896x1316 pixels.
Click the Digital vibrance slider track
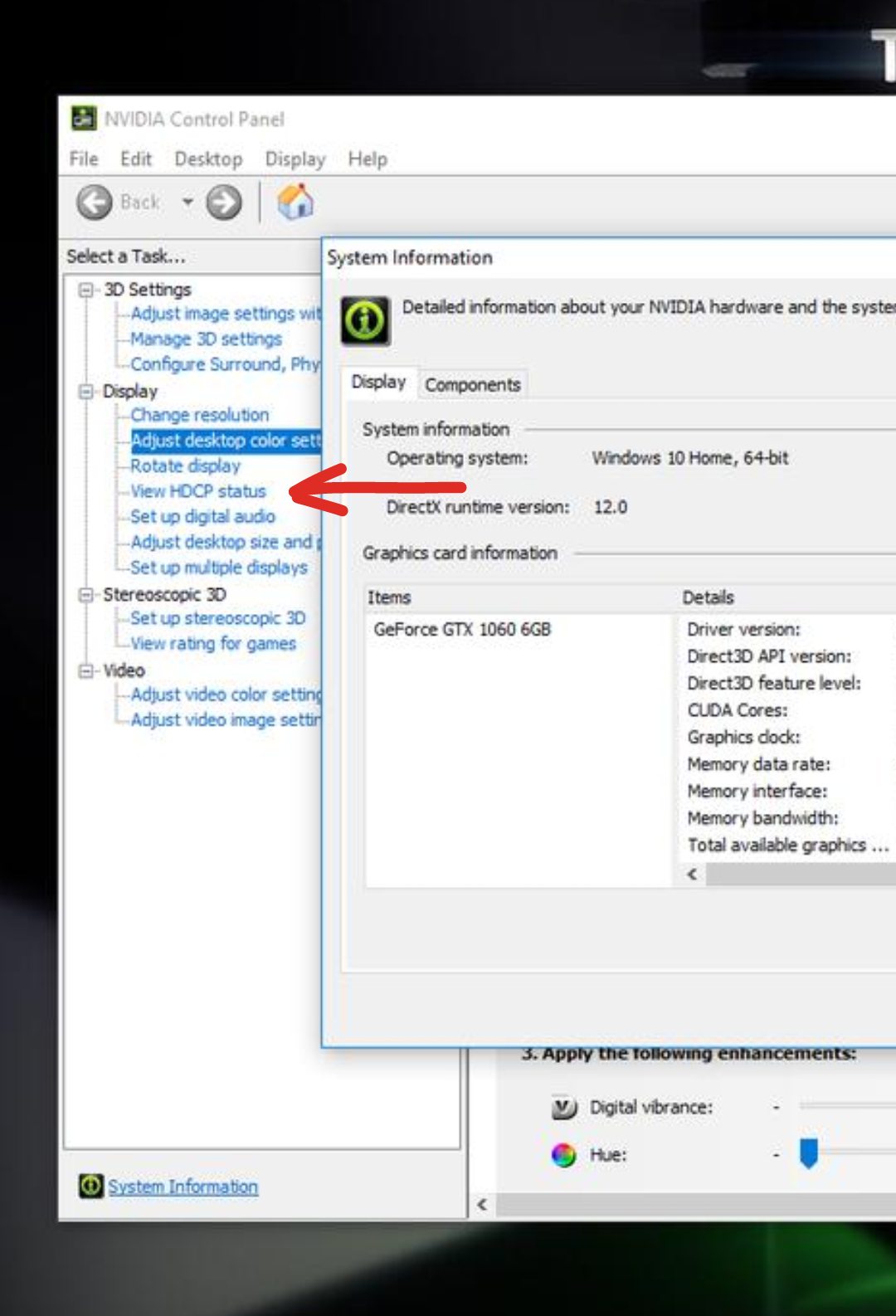pos(848,1106)
